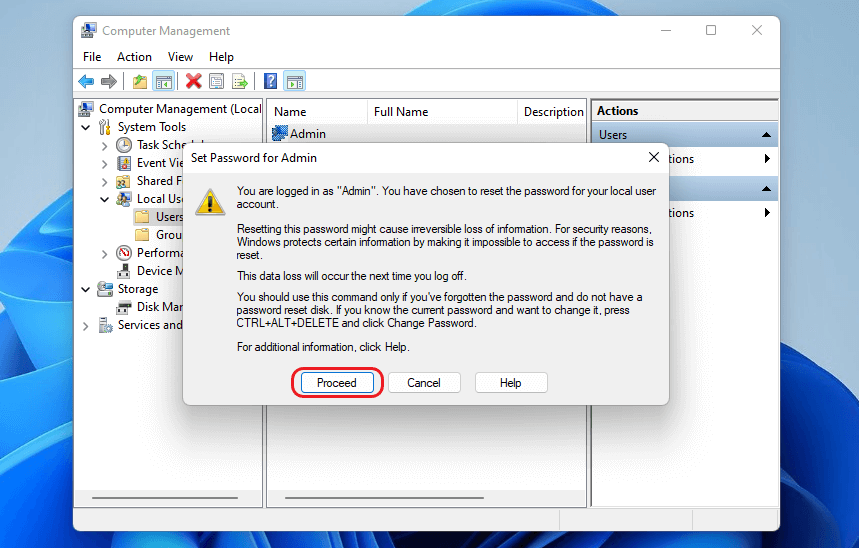Select the Computer Management (Local) root node
Image resolution: width=859 pixels, height=548 pixels.
[180, 109]
